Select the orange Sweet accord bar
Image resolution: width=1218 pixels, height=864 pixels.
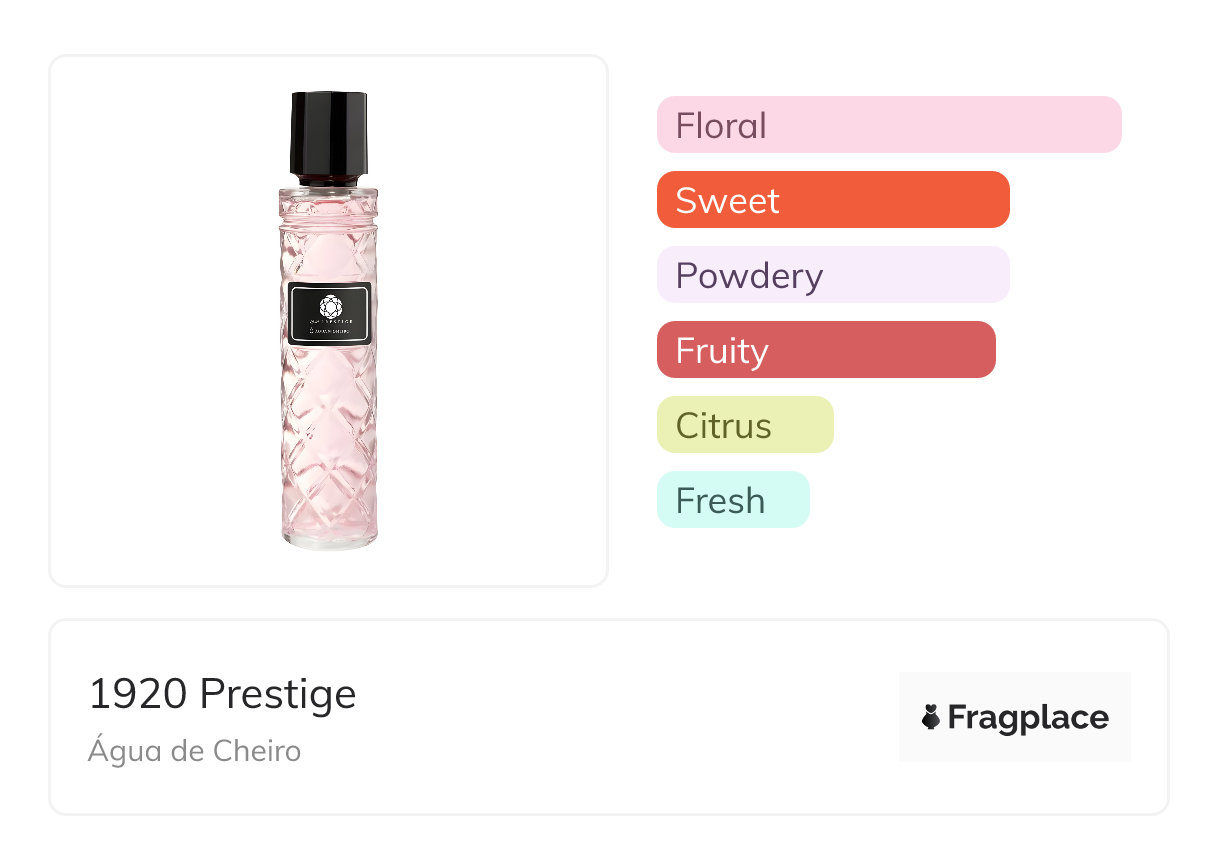pos(833,200)
